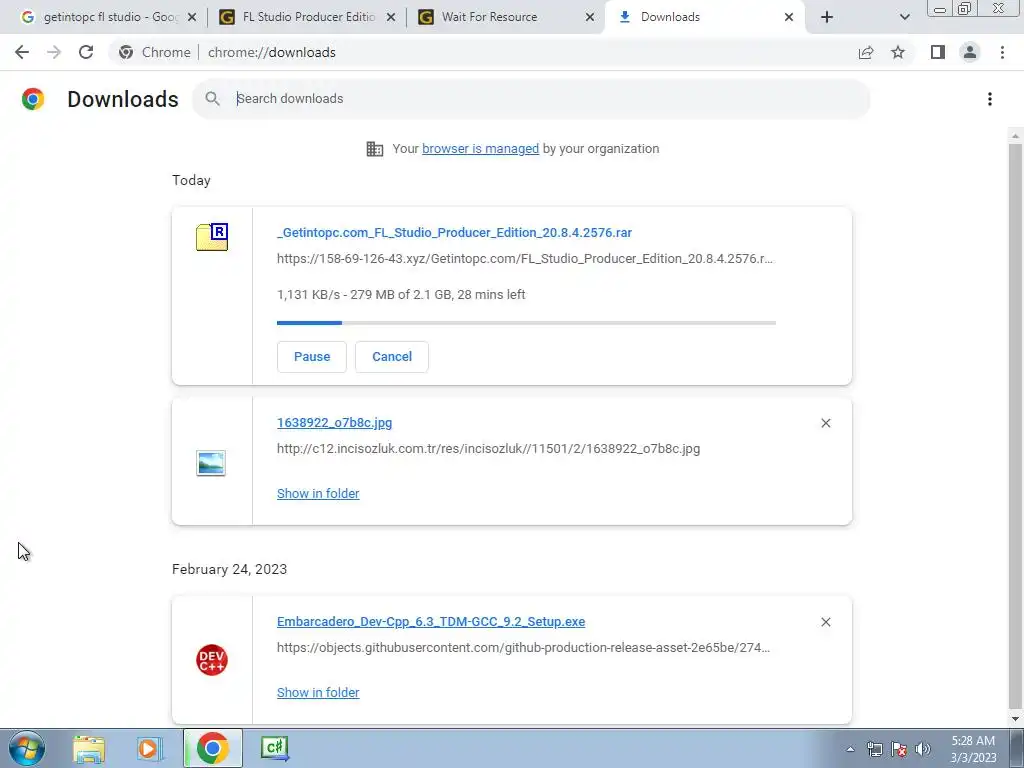Click the 1,131 KB/s download status text
This screenshot has height=768, width=1024.
[x=401, y=295]
